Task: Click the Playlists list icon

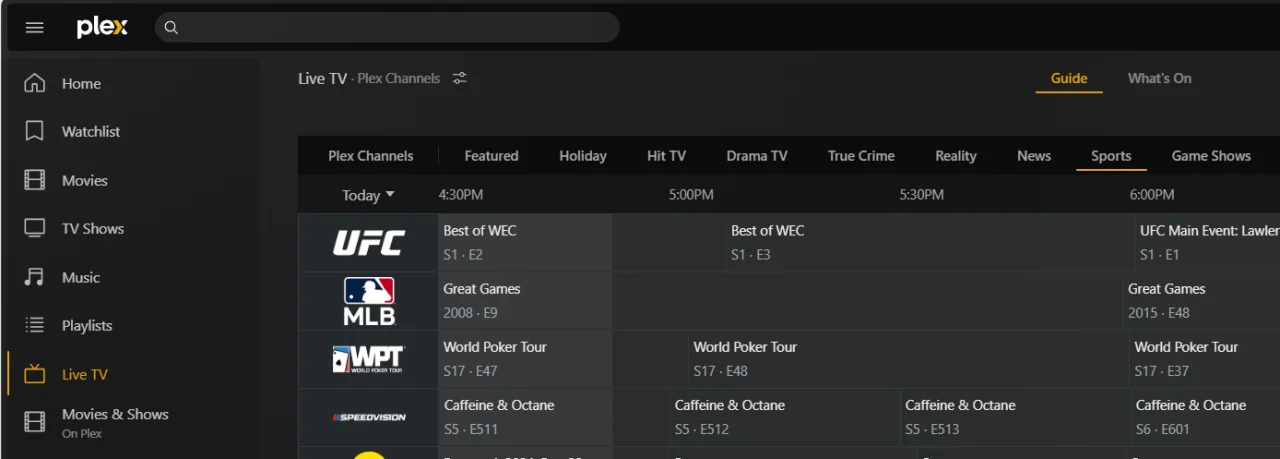Action: pos(35,325)
